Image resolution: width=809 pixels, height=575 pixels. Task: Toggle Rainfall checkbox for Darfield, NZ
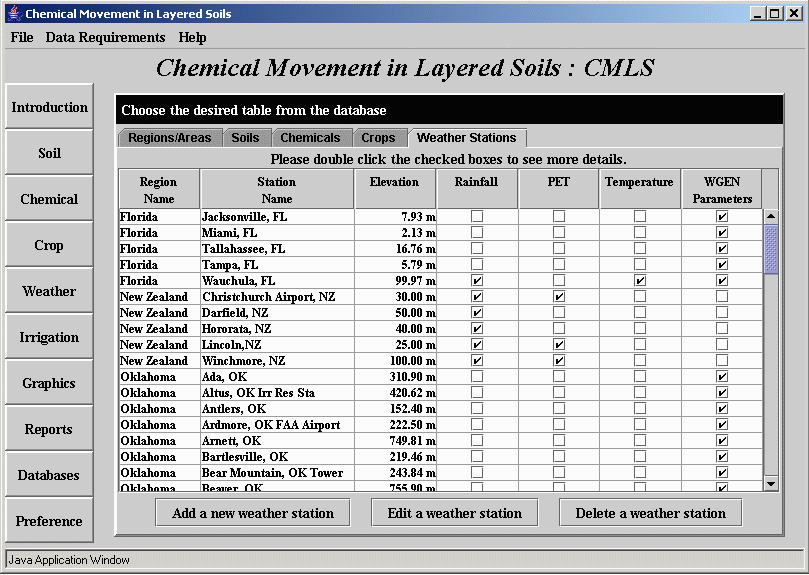point(477,312)
